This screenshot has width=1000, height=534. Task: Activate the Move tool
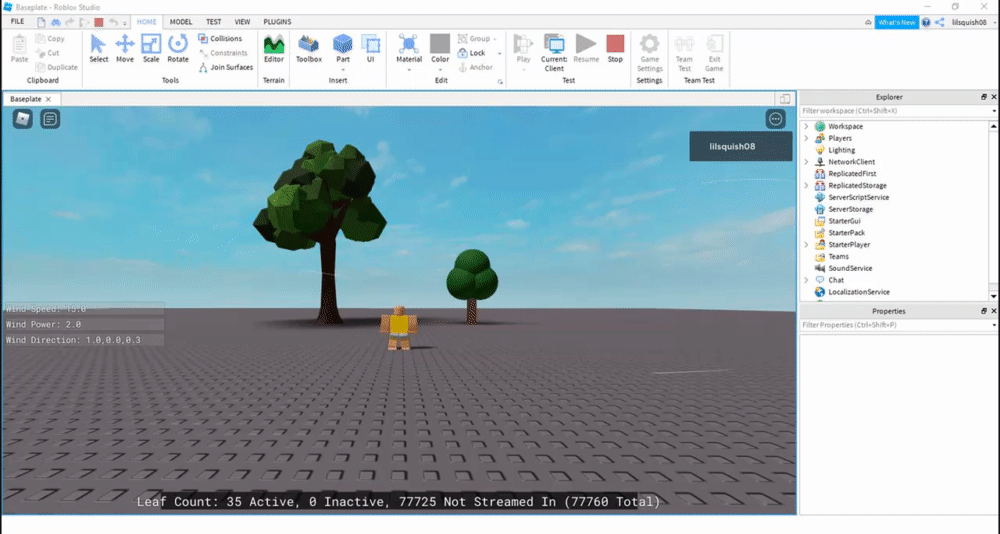pos(124,48)
